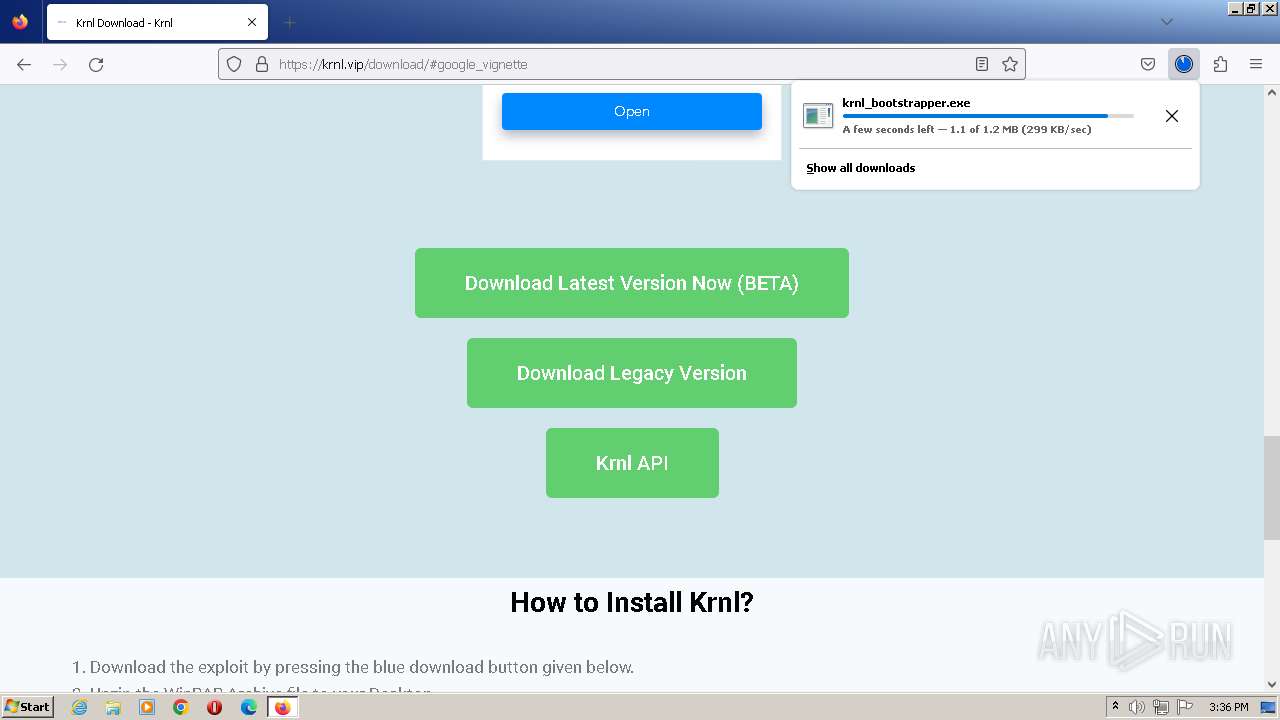Toggle reader view icon in address bar
The width and height of the screenshot is (1280, 720).
pos(982,64)
